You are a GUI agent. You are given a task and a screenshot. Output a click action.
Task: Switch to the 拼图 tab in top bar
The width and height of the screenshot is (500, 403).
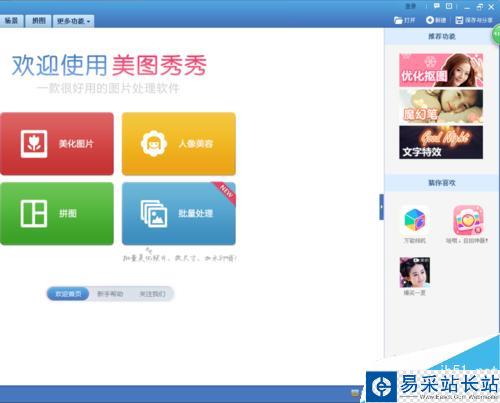[39, 21]
